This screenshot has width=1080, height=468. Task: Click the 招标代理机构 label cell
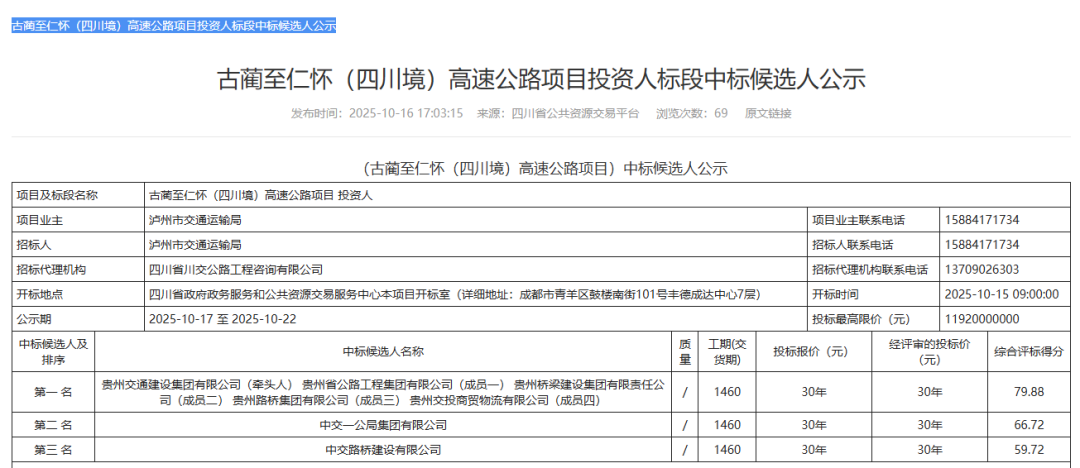78,269
